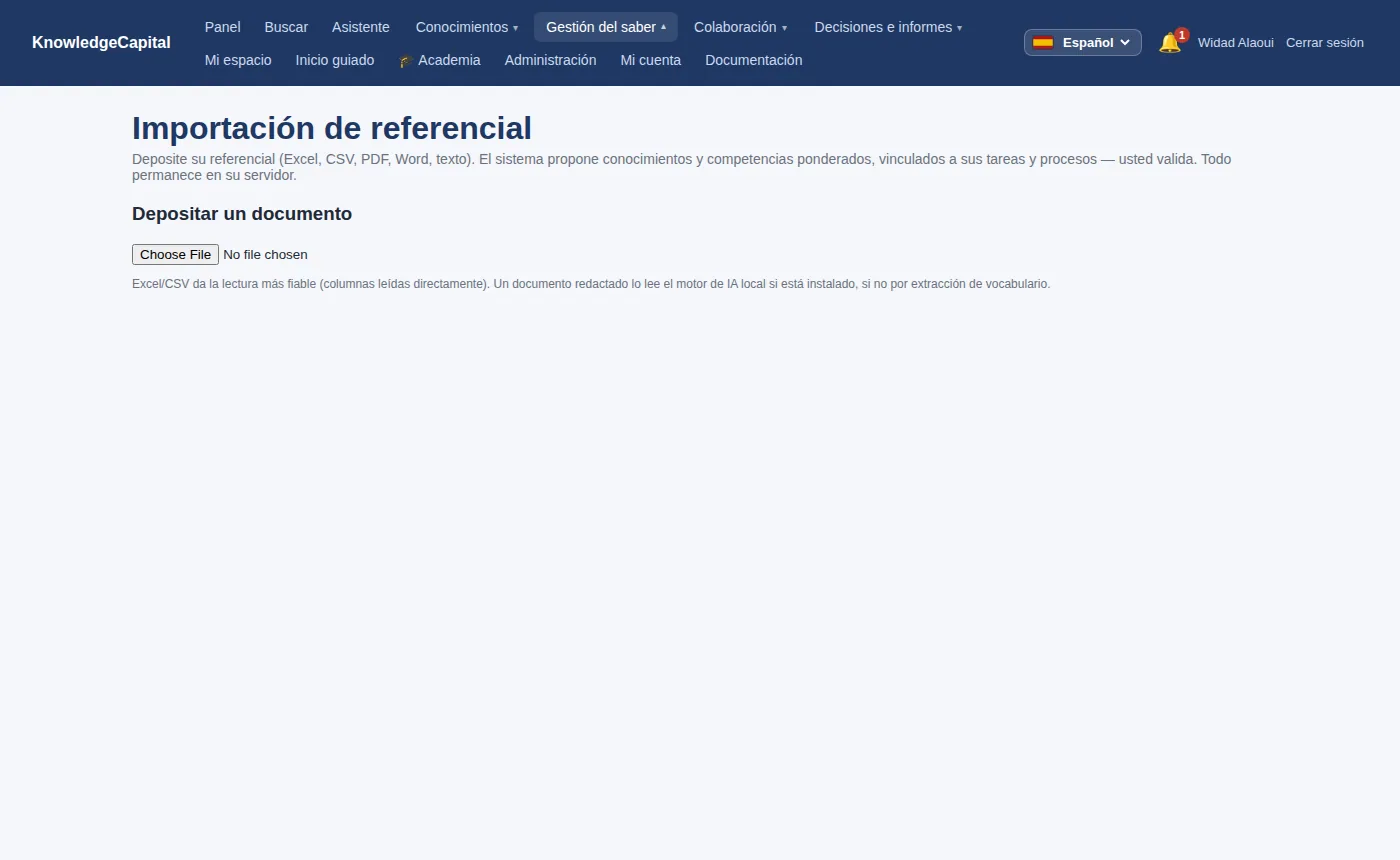Open the notifications bell icon

tap(1169, 43)
